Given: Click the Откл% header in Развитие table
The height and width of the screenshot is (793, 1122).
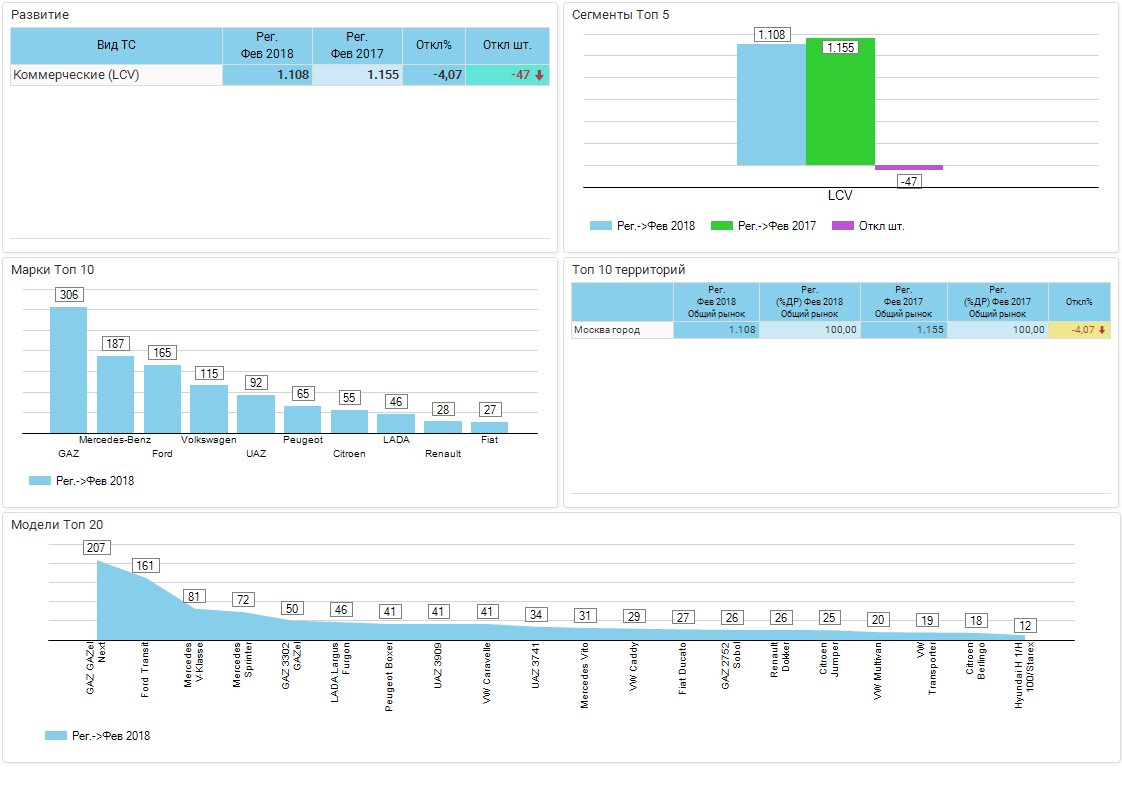Looking at the screenshot, I should coord(434,45).
